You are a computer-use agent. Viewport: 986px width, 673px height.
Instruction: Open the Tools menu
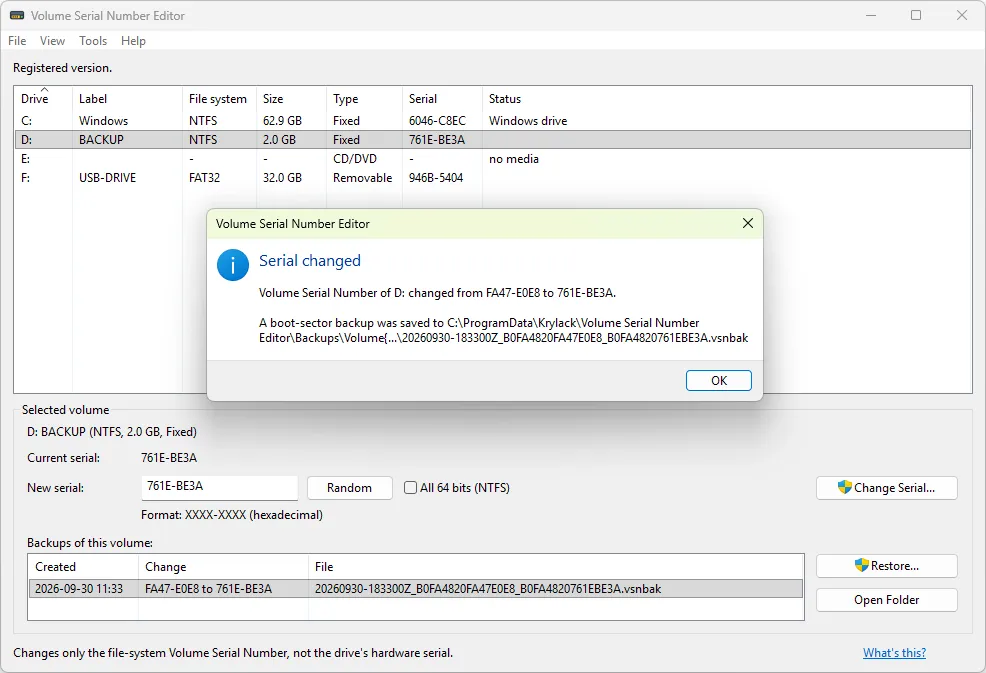[93, 41]
